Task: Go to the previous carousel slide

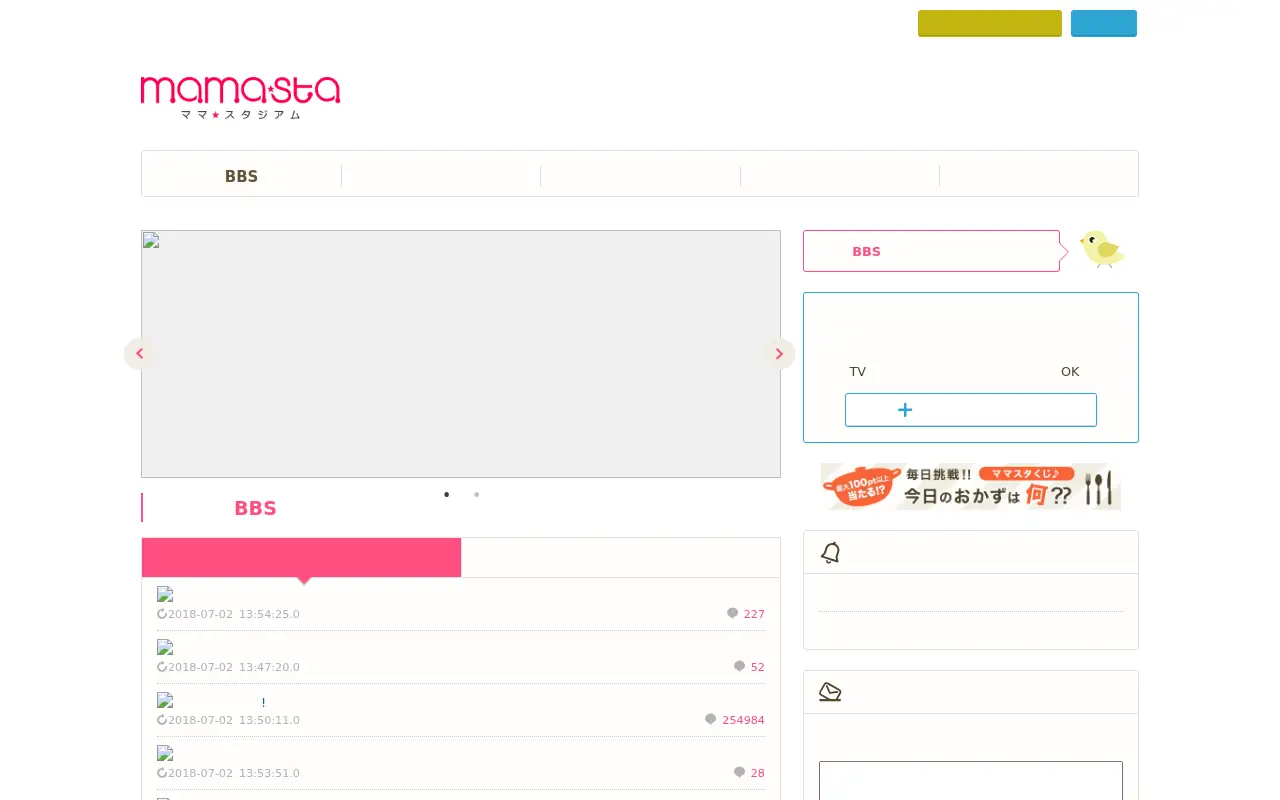Action: tap(140, 354)
